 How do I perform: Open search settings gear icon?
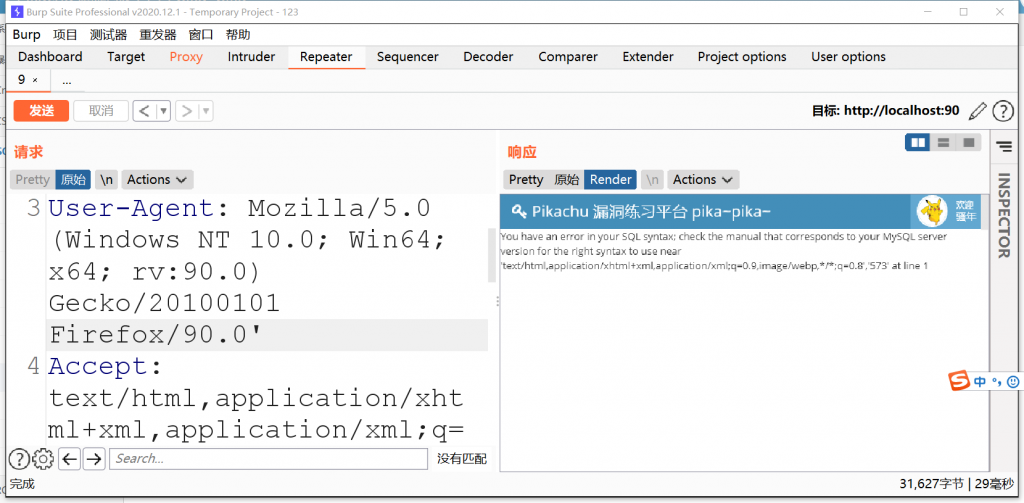[43, 459]
